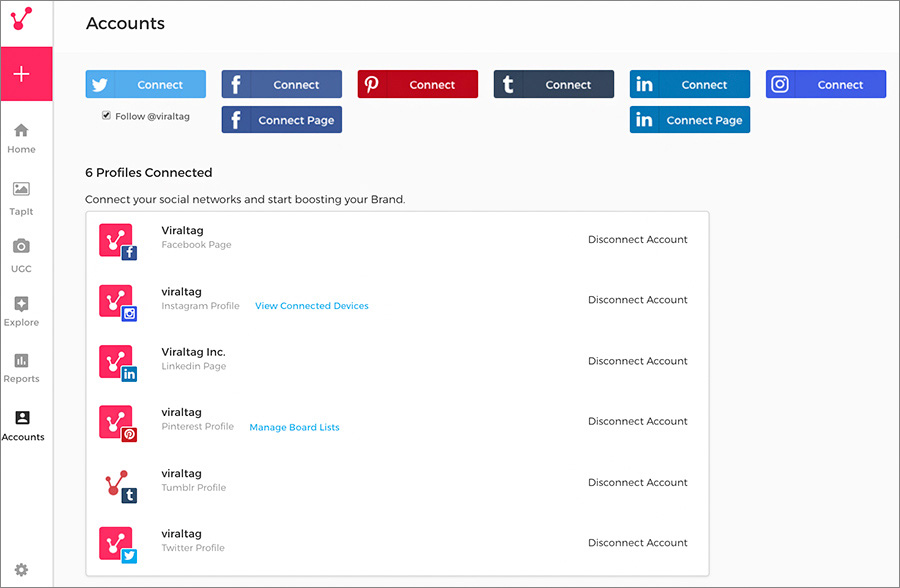The height and width of the screenshot is (588, 900).
Task: Open the plus compose button
Action: [x=26, y=74]
